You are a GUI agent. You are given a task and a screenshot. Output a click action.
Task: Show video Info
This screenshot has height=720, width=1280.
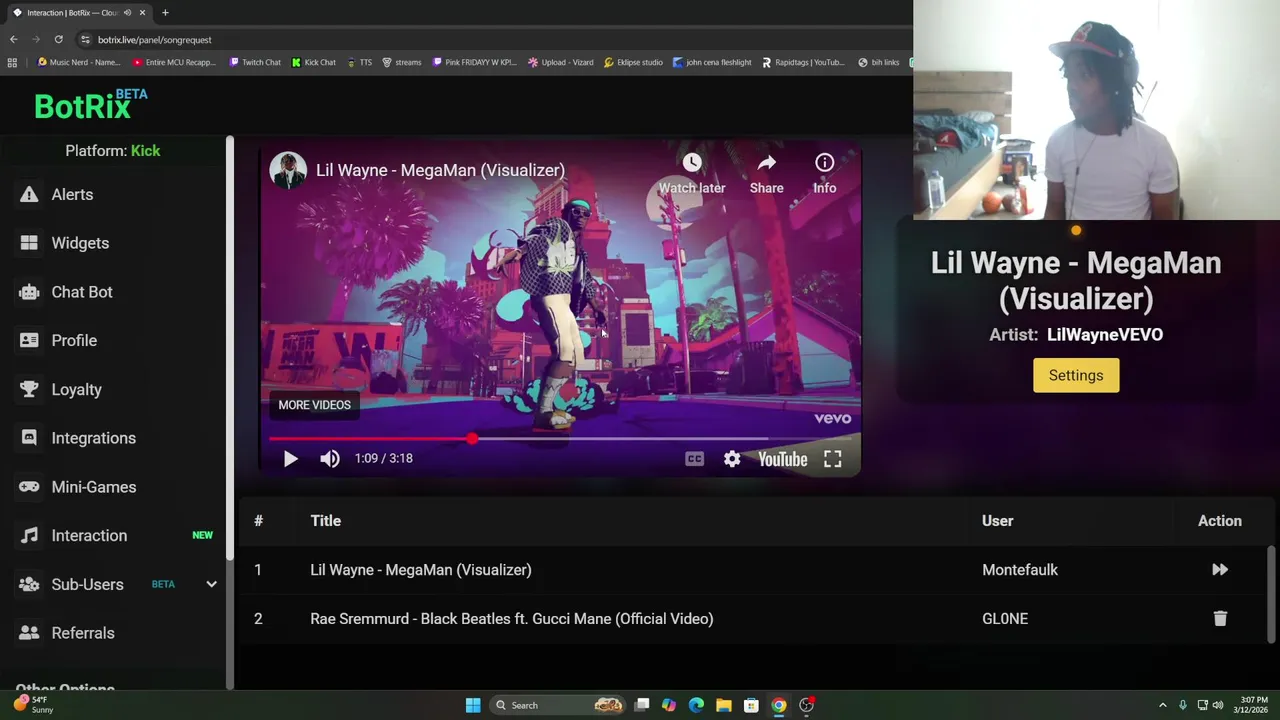[824, 174]
